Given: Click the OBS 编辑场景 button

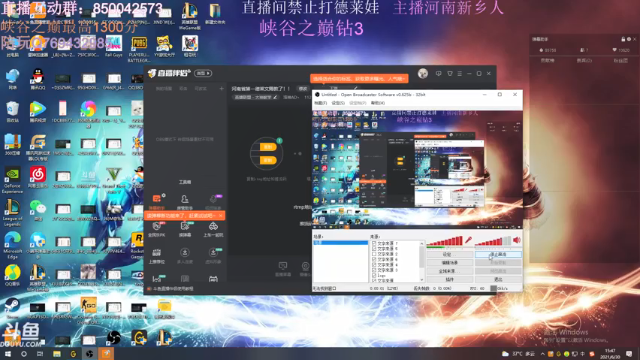Looking at the screenshot, I should [449, 263].
